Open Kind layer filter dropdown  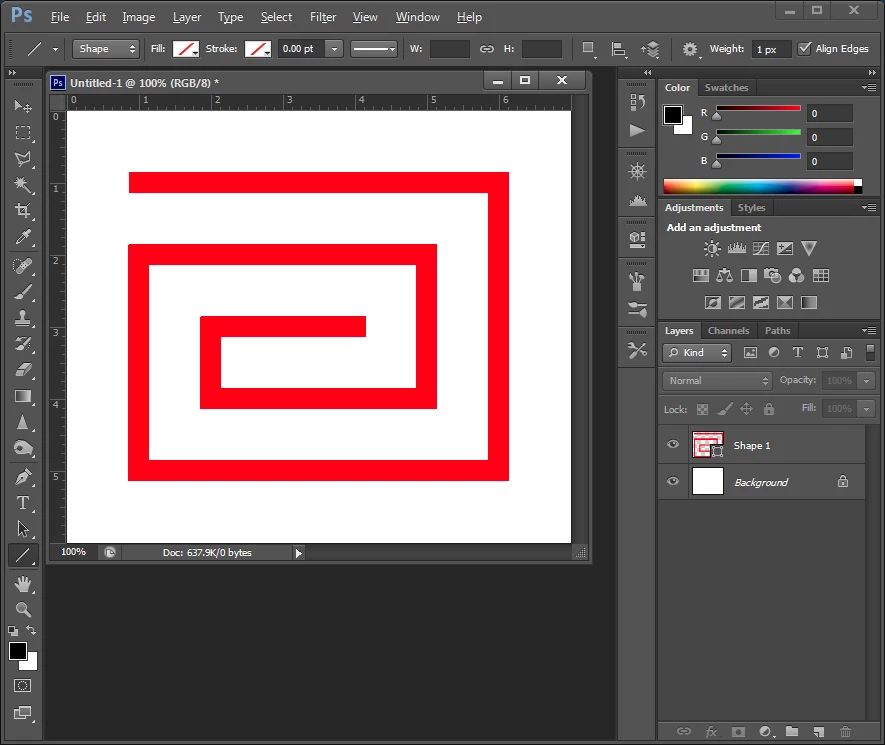697,353
